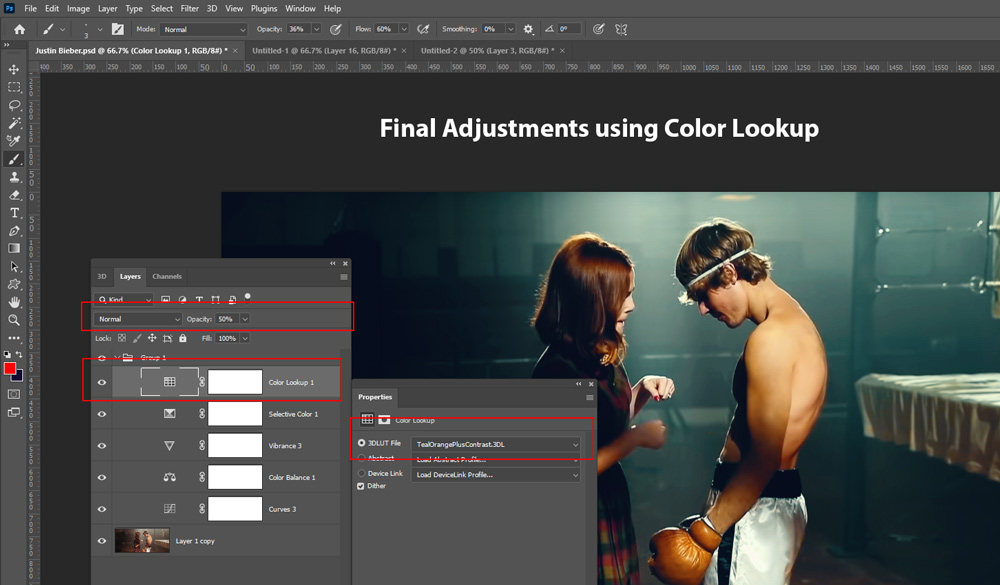Change the screen mode

[14, 412]
